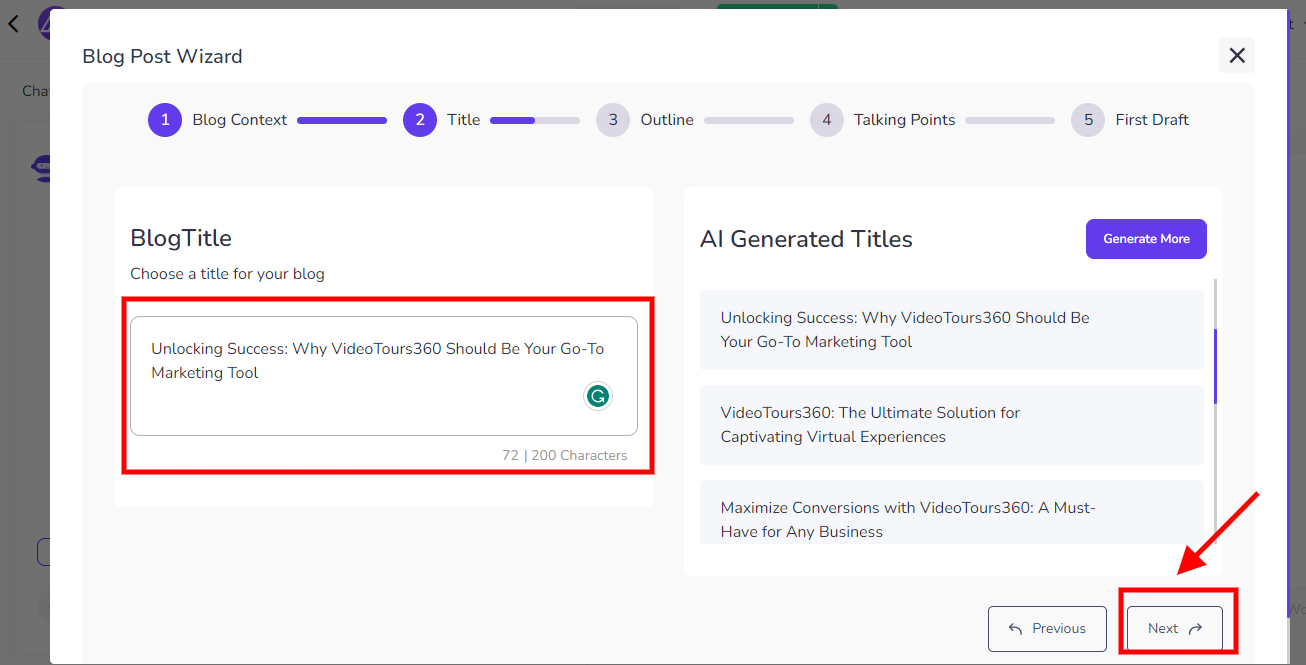Choose title 'Maximize Conversions with VideoTours360...'
The height and width of the screenshot is (665, 1306).
[952, 512]
